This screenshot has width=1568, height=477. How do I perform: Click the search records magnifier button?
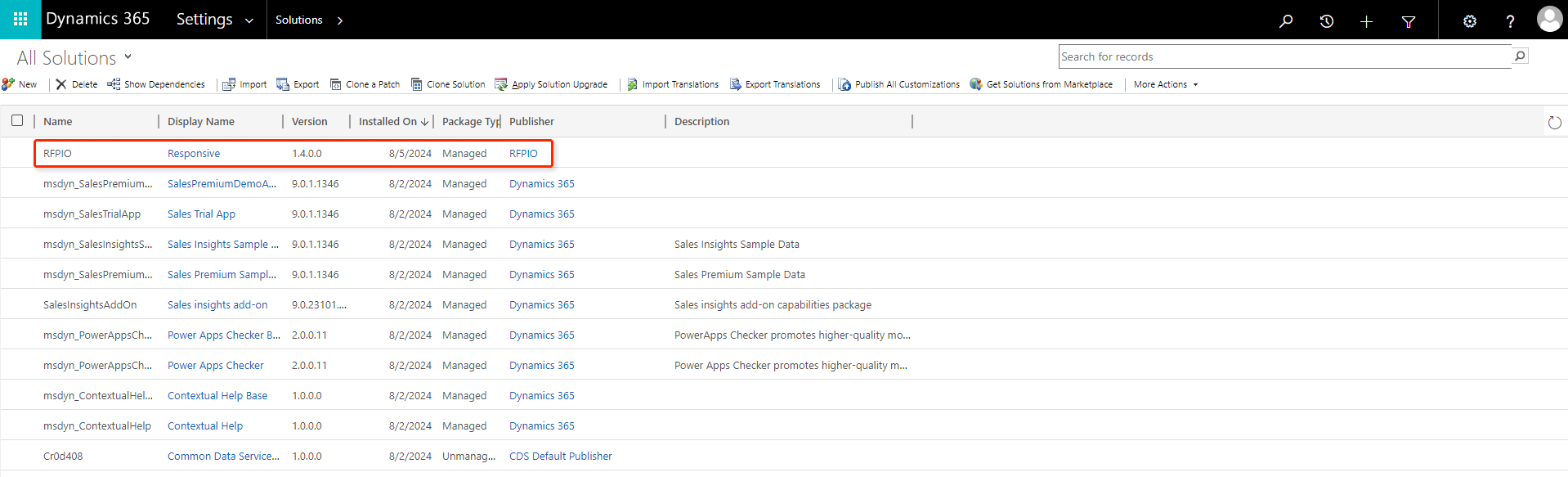1520,56
